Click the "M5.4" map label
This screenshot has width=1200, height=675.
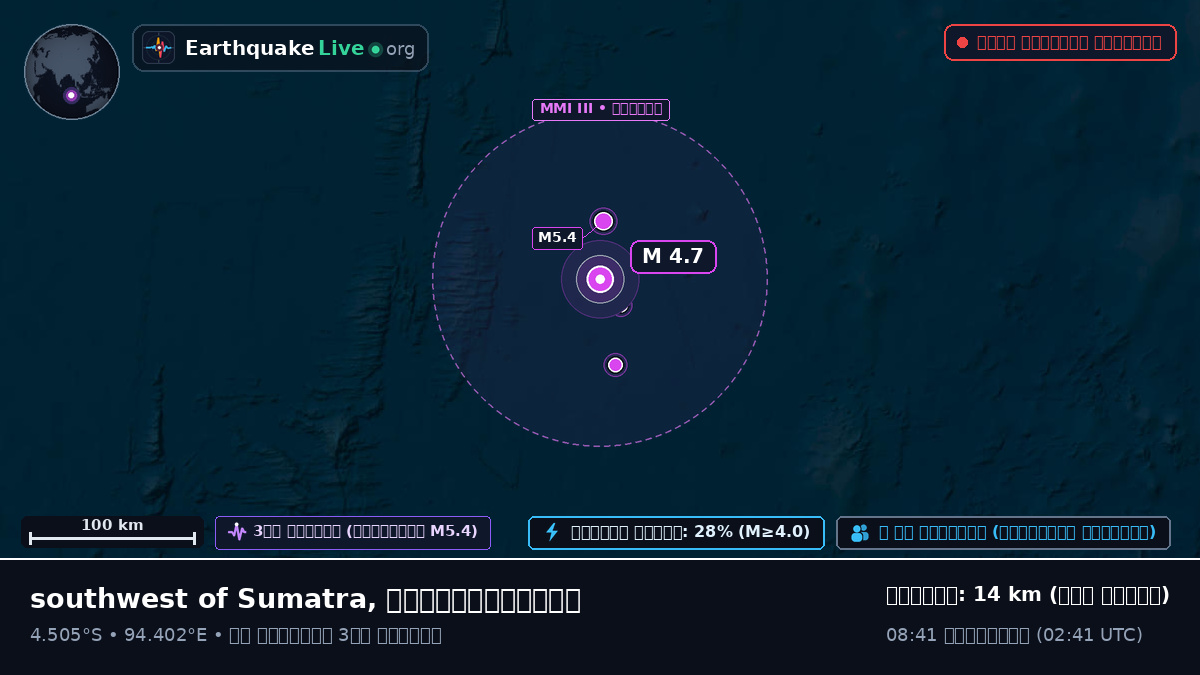tap(557, 238)
